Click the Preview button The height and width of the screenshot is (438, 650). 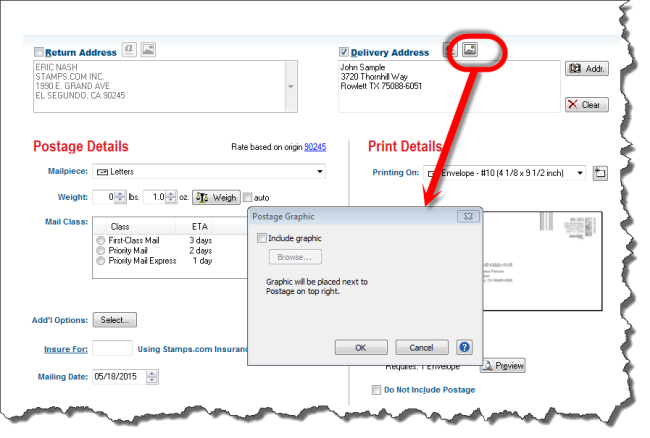[503, 366]
